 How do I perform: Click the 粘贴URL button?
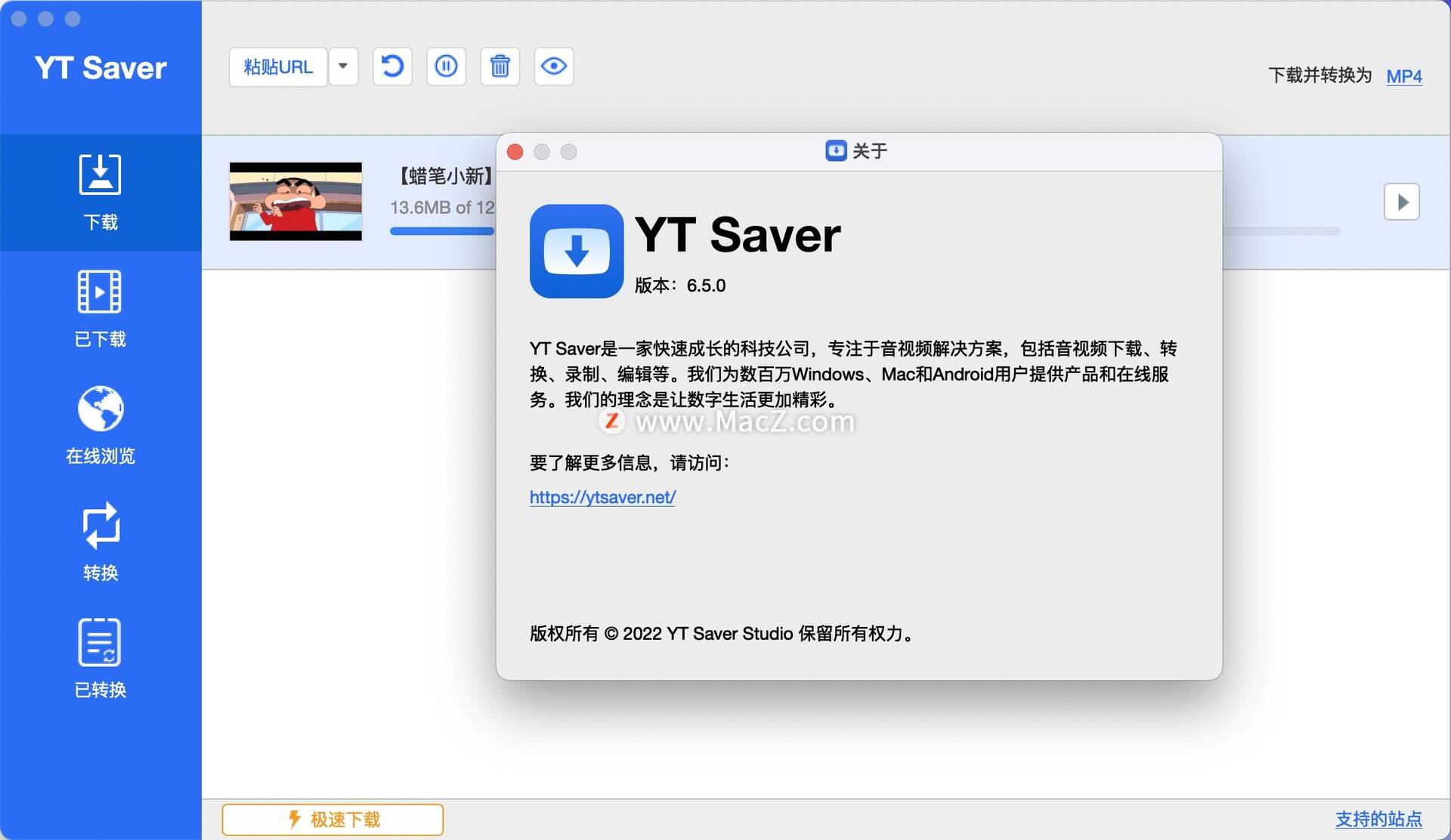point(278,67)
